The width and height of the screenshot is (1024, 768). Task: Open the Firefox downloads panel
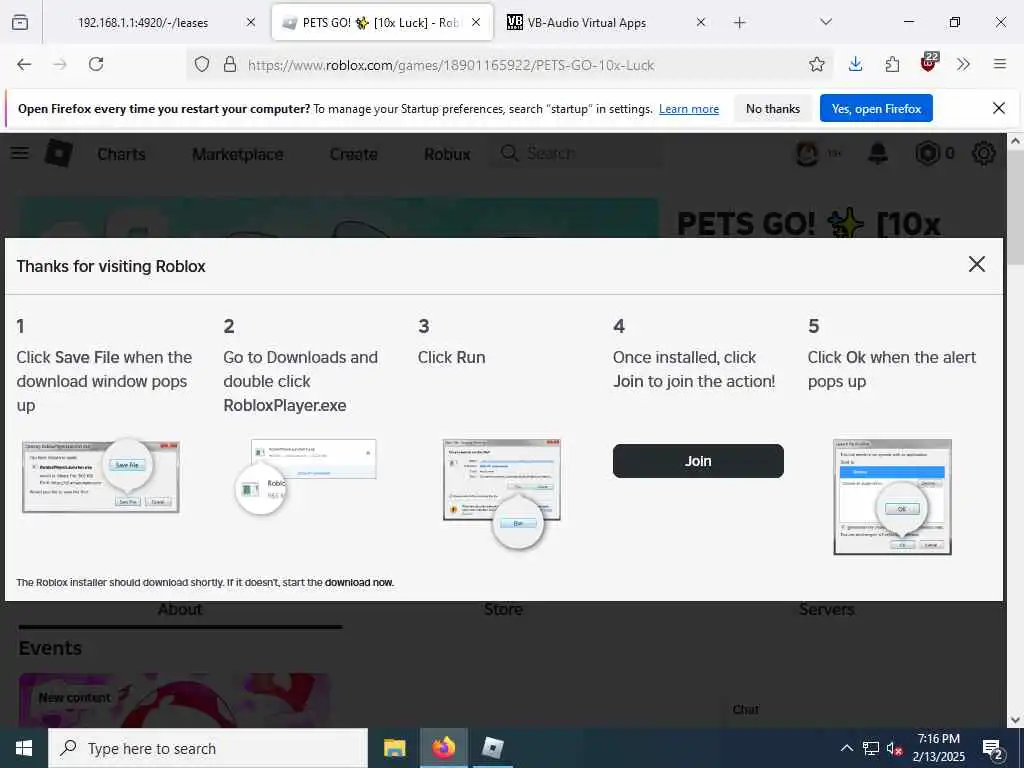pos(856,64)
